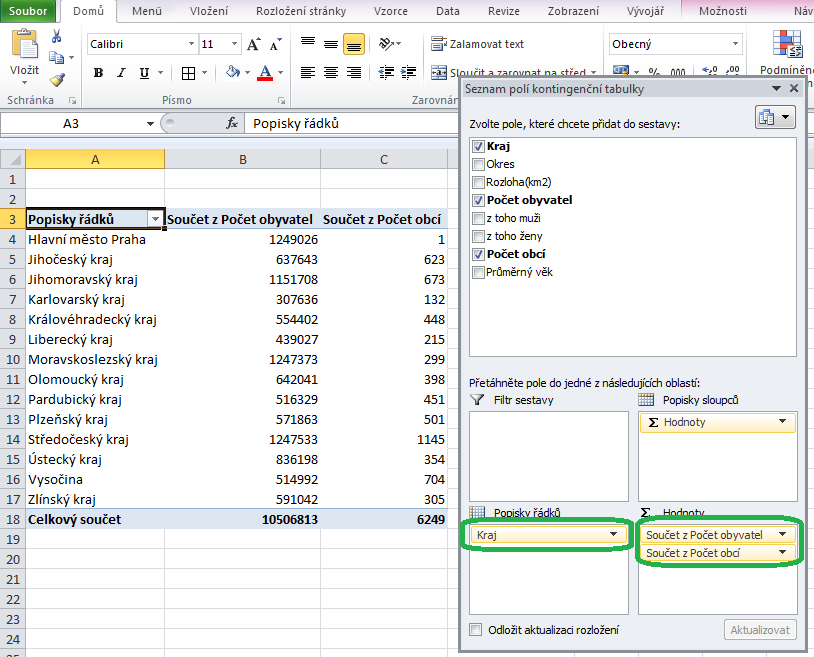Check the Průměrný věk field checkbox
Image resolution: width=814 pixels, height=657 pixels.
click(x=478, y=272)
